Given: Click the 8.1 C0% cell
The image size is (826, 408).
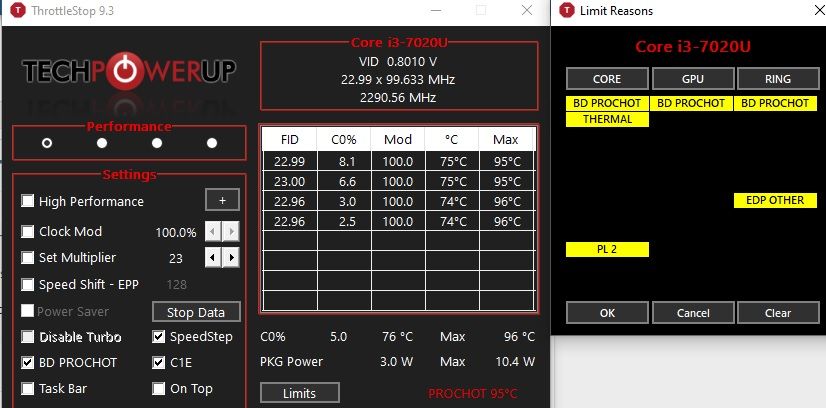Looking at the screenshot, I should (x=344, y=162).
